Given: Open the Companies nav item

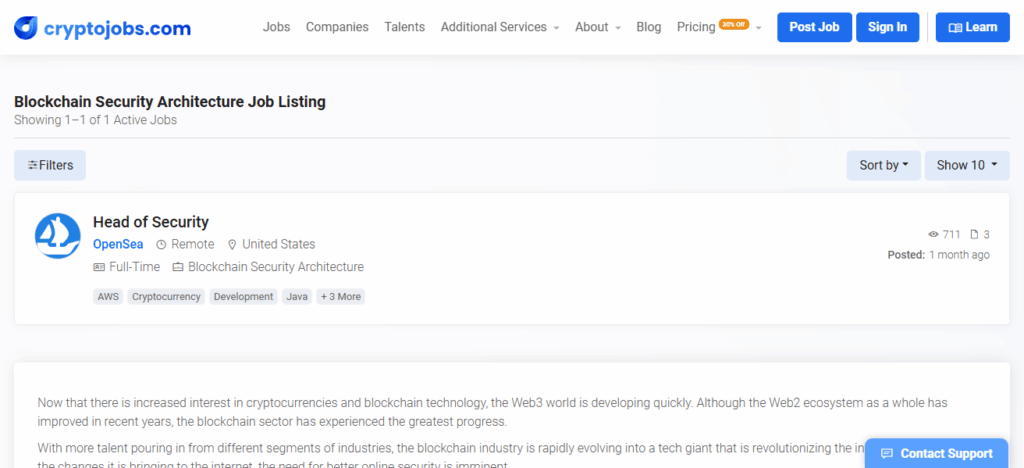Looking at the screenshot, I should (337, 27).
